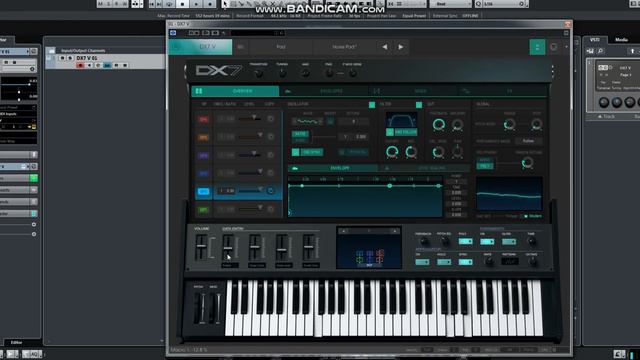Click record-enable on DX7 V 01 track

click(80, 65)
